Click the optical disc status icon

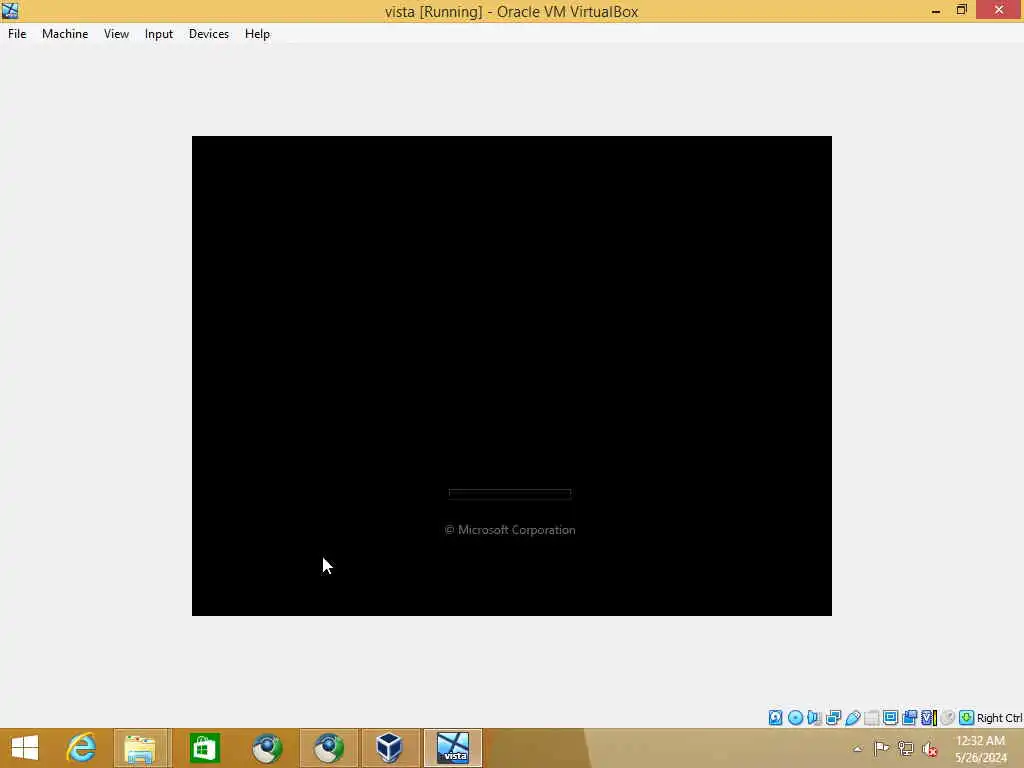coord(795,718)
